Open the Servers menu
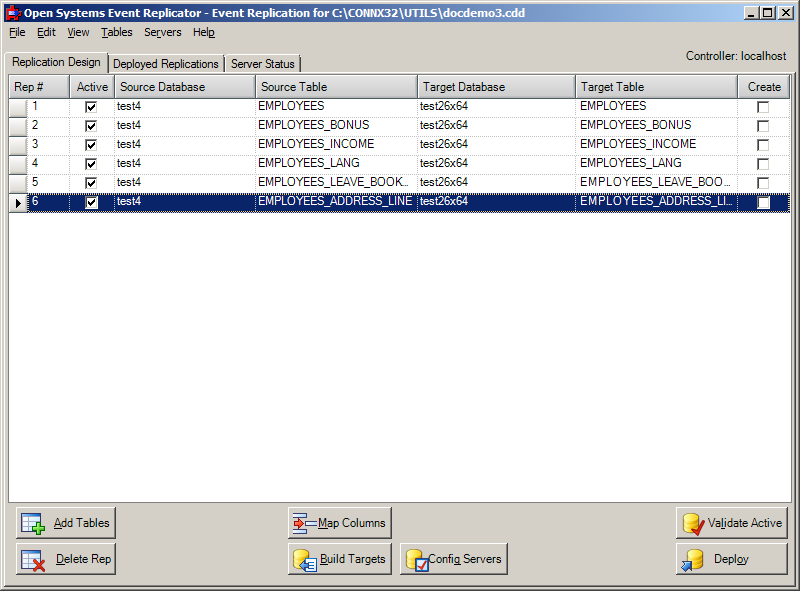The width and height of the screenshot is (800, 591). coord(162,32)
